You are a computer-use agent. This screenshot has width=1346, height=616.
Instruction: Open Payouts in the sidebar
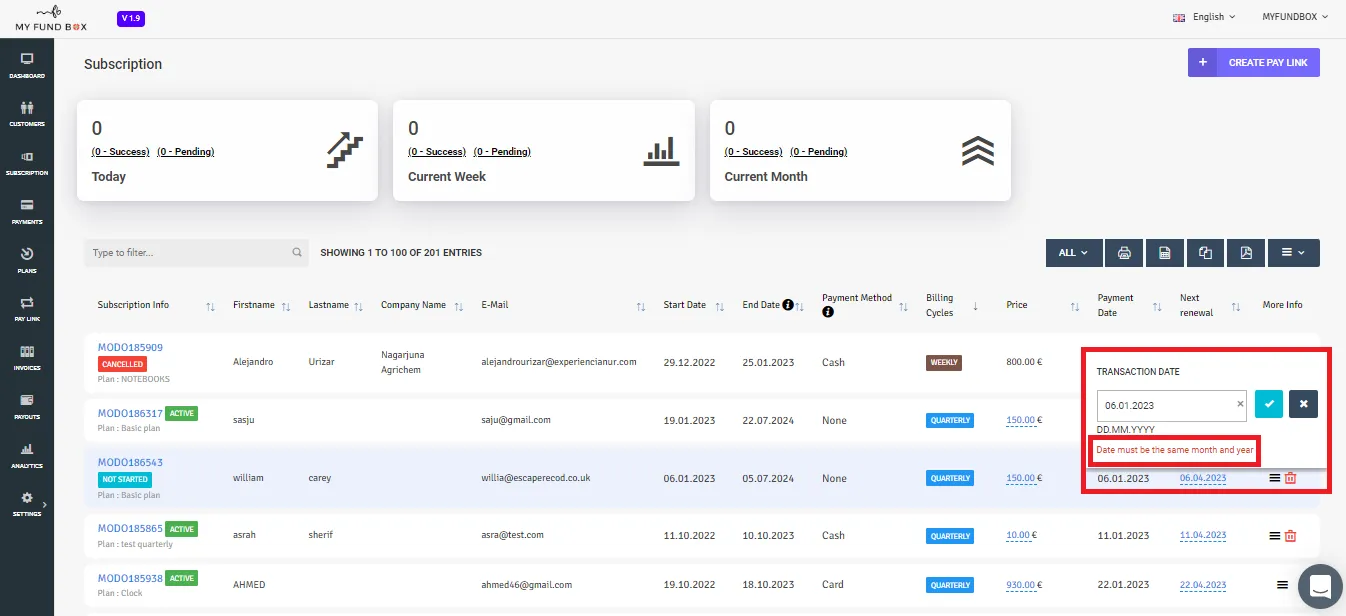point(27,407)
